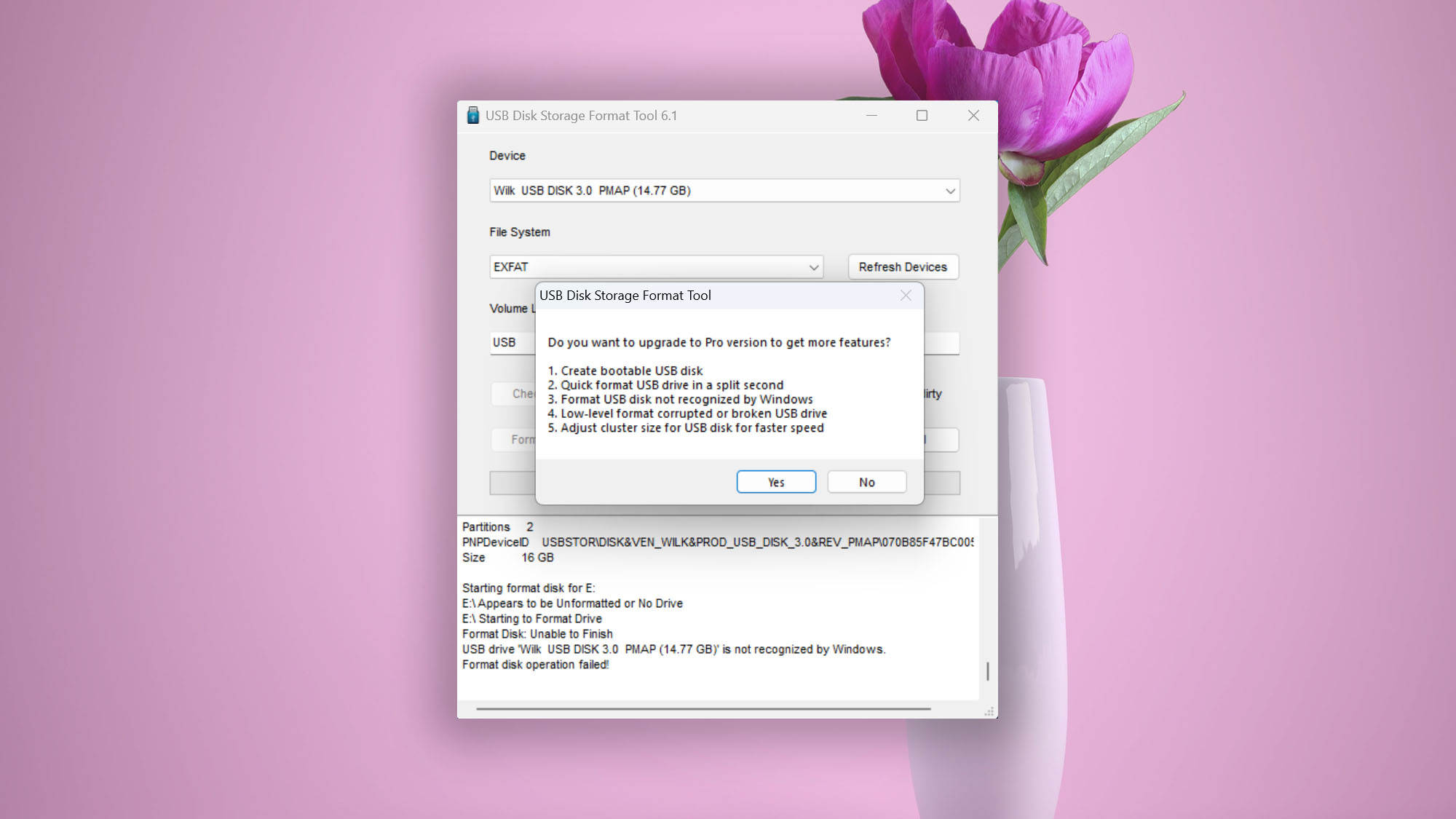Image resolution: width=1456 pixels, height=819 pixels.
Task: Click 'Adjust cluster size' feature text
Action: click(x=686, y=428)
